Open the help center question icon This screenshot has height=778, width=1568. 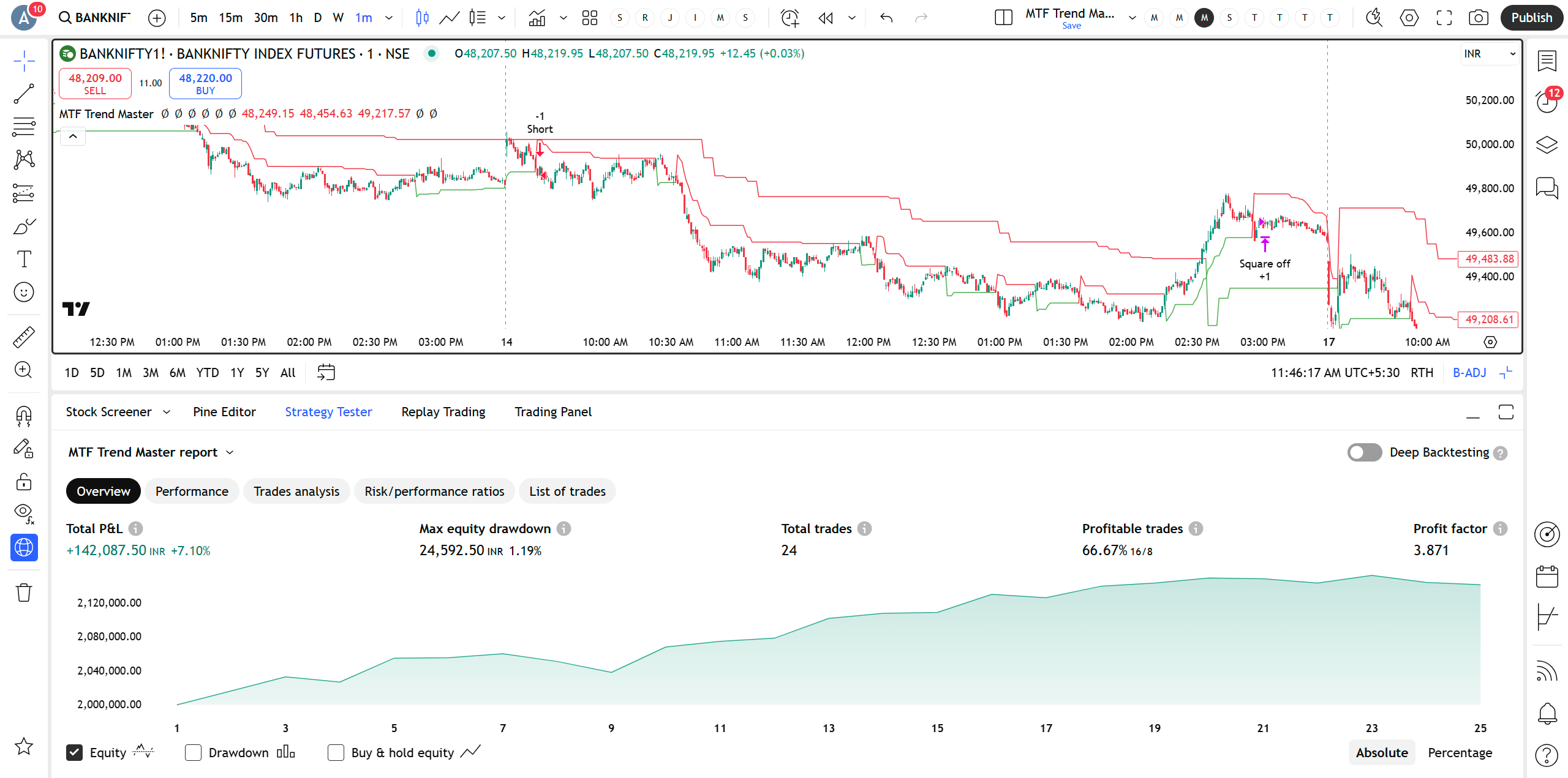point(1547,755)
